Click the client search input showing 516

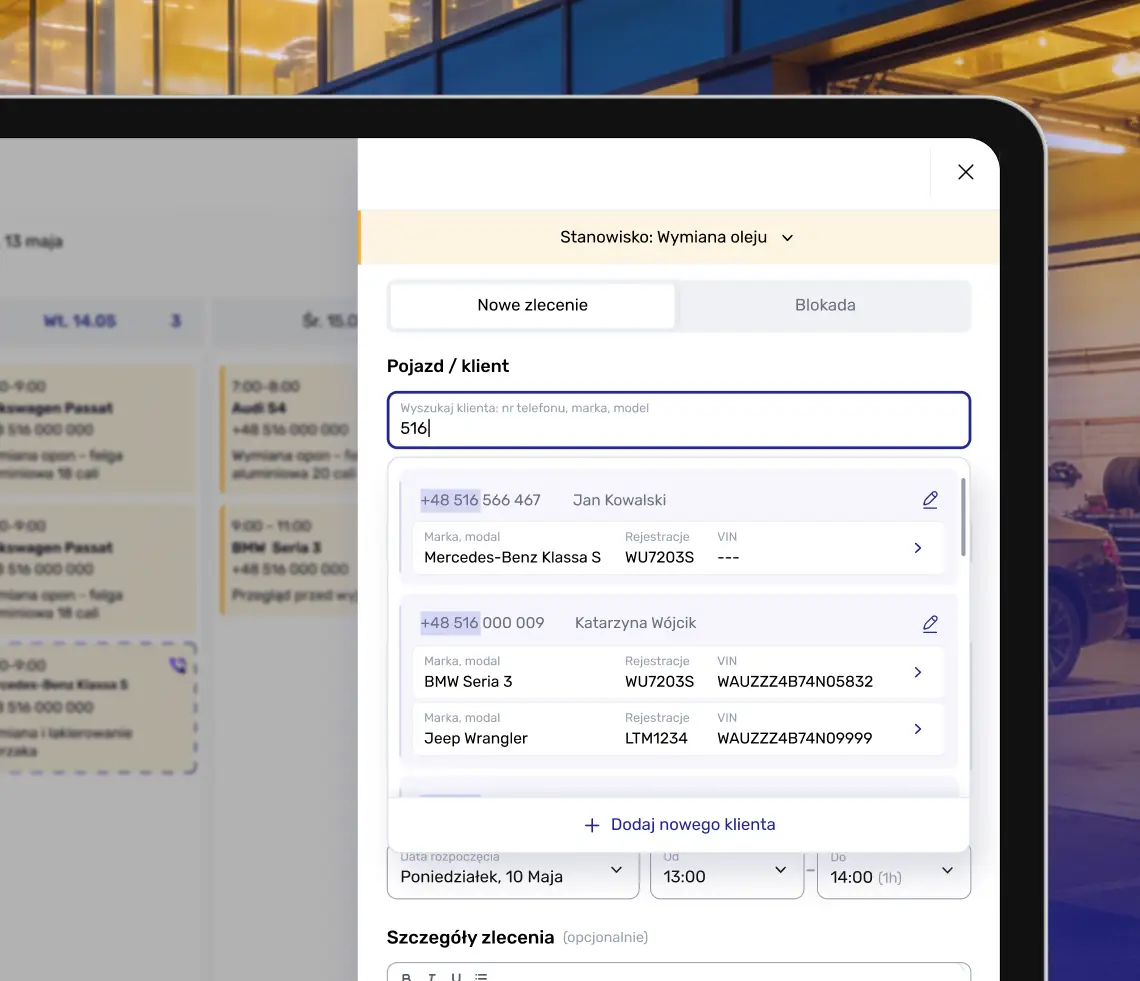click(679, 420)
